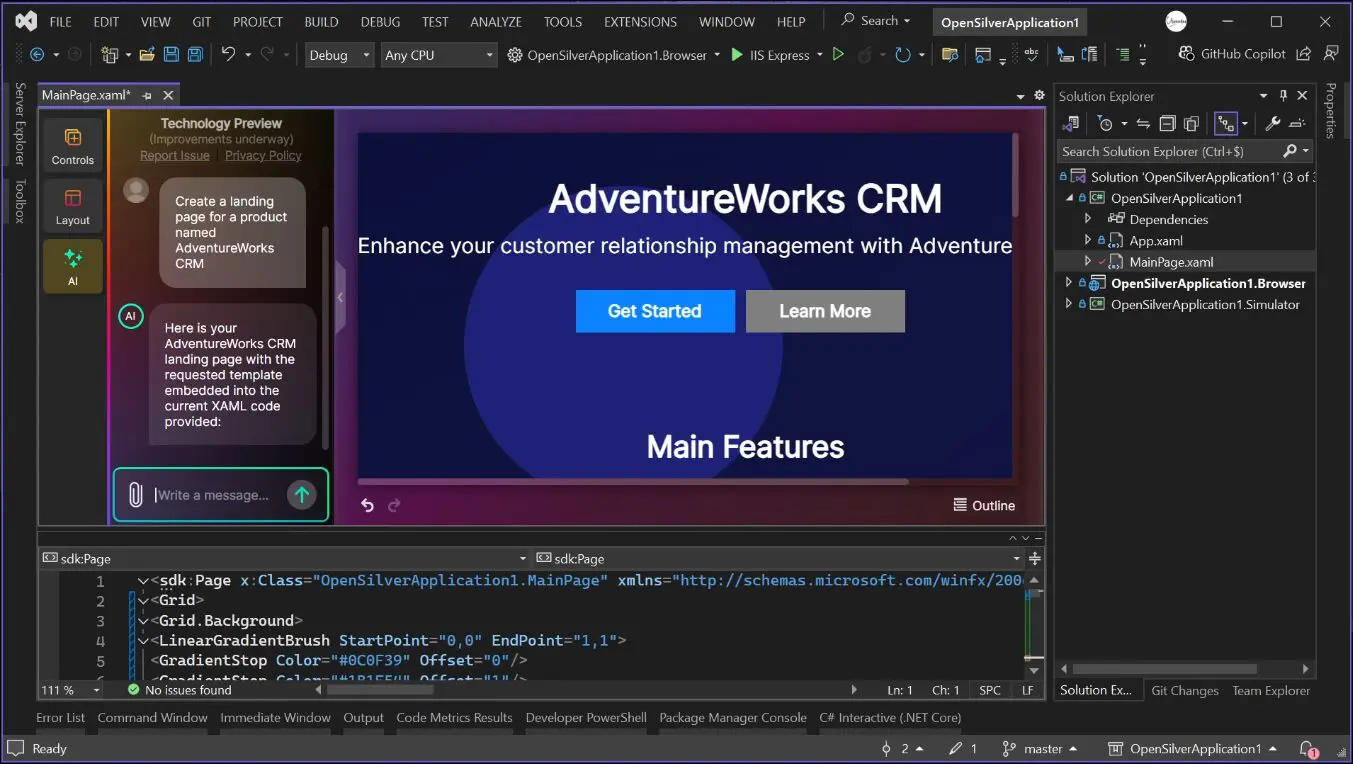This screenshot has height=764, width=1353.
Task: Click the designer redo arrow below the preview
Action: point(394,506)
